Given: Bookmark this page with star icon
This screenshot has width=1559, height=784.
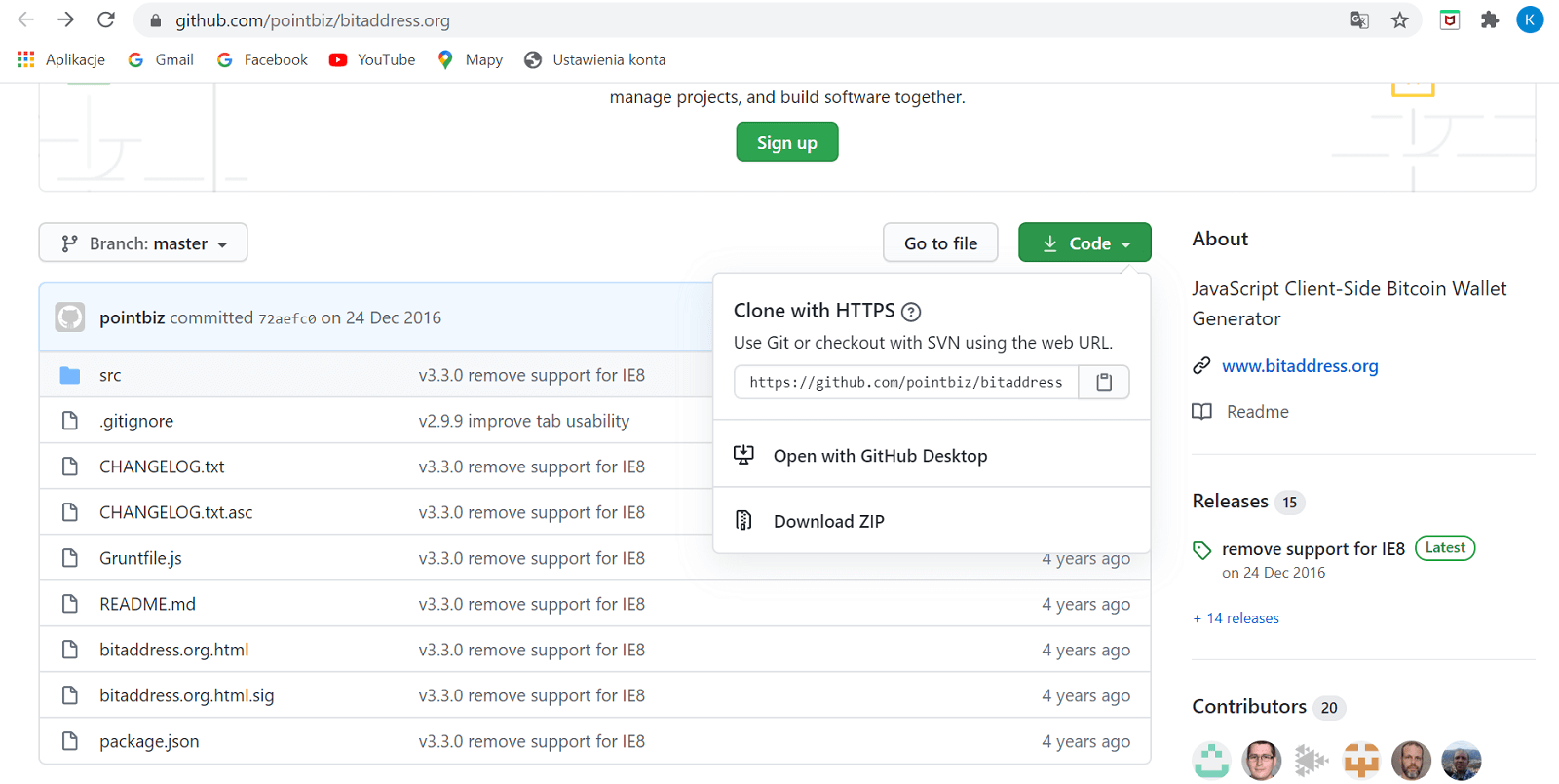Looking at the screenshot, I should click(1400, 20).
